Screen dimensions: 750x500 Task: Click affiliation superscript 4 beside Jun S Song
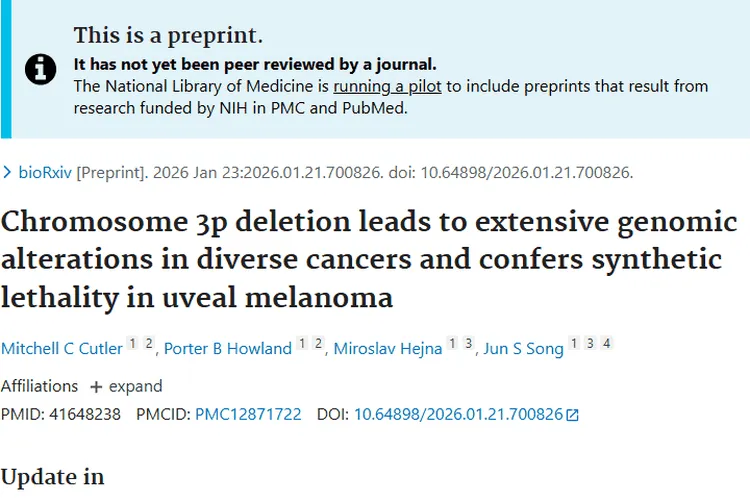click(606, 344)
